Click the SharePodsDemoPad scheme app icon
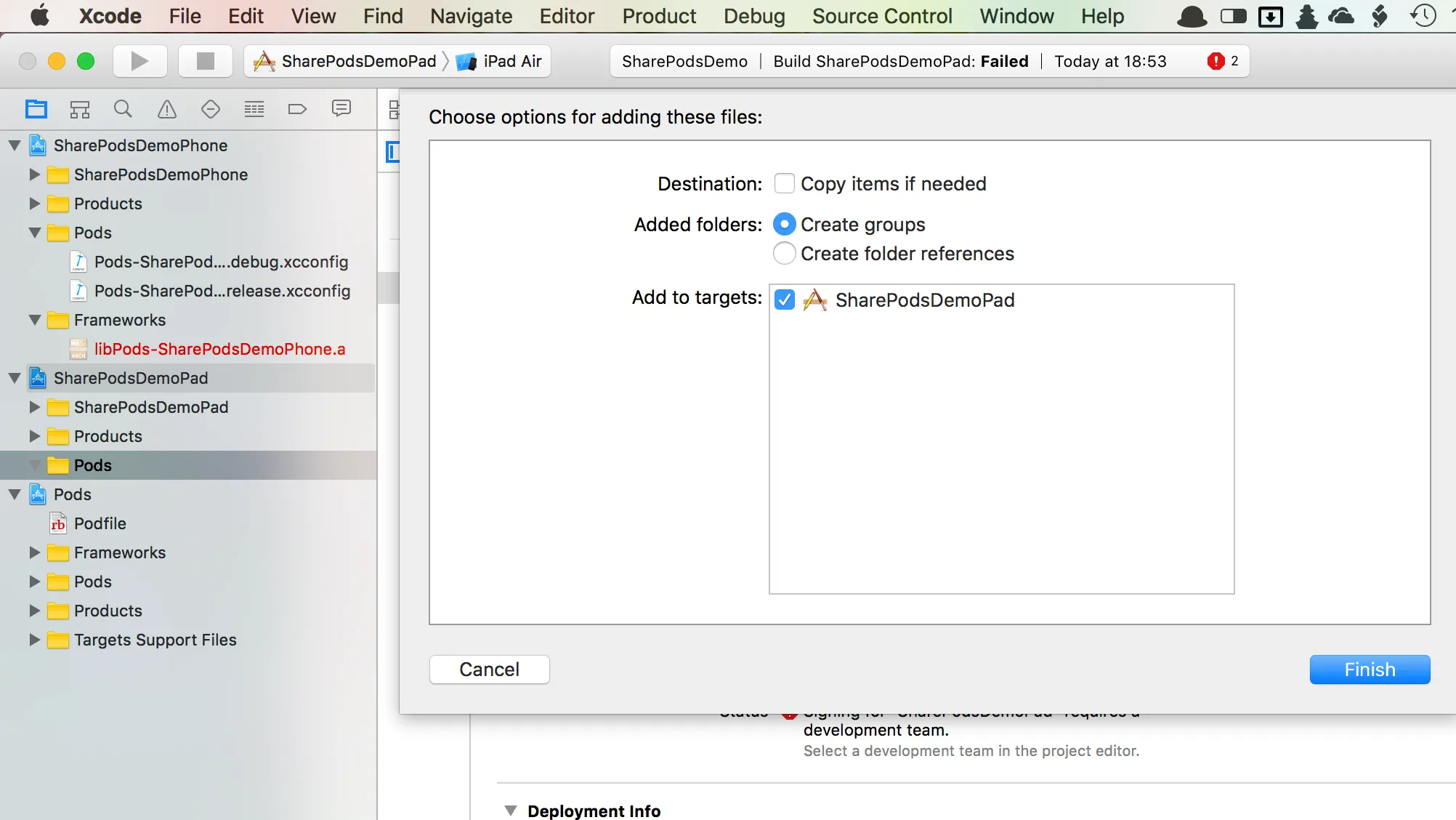 (x=264, y=61)
